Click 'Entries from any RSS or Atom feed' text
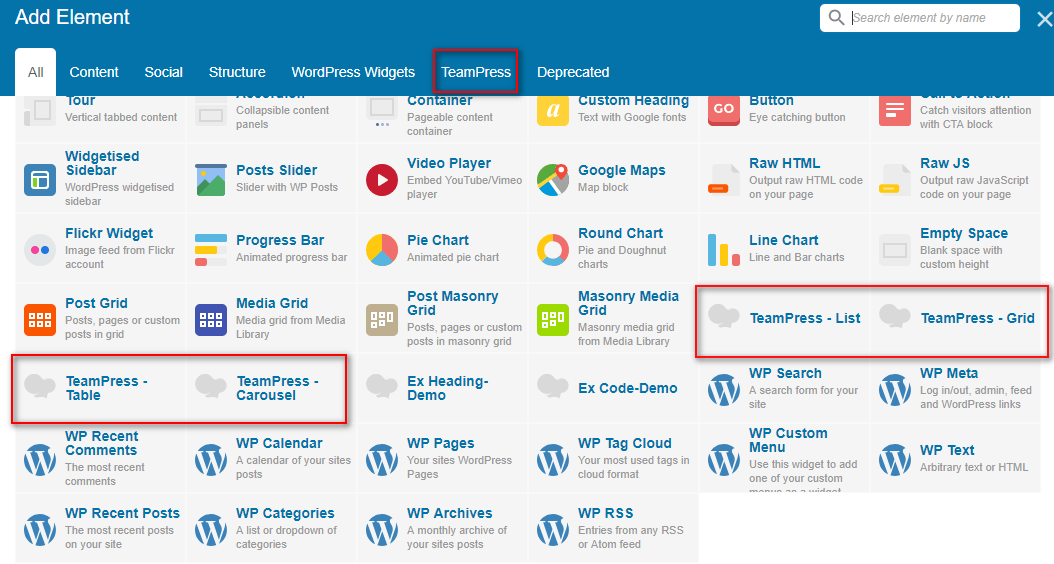This screenshot has height=564, width=1054. 631,537
